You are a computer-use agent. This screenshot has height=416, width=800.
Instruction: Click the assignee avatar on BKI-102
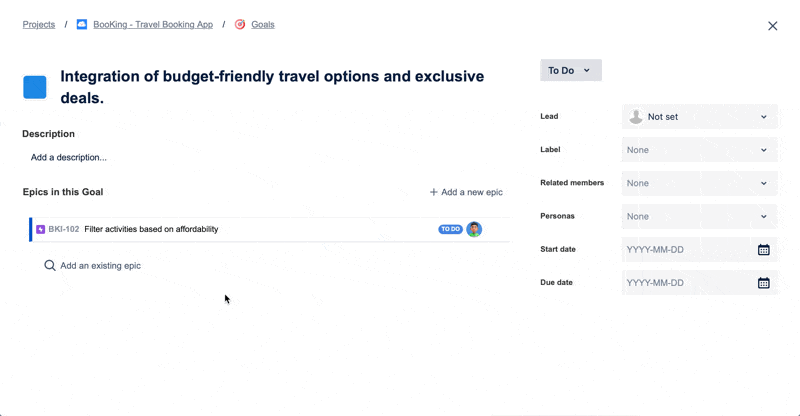(x=474, y=229)
